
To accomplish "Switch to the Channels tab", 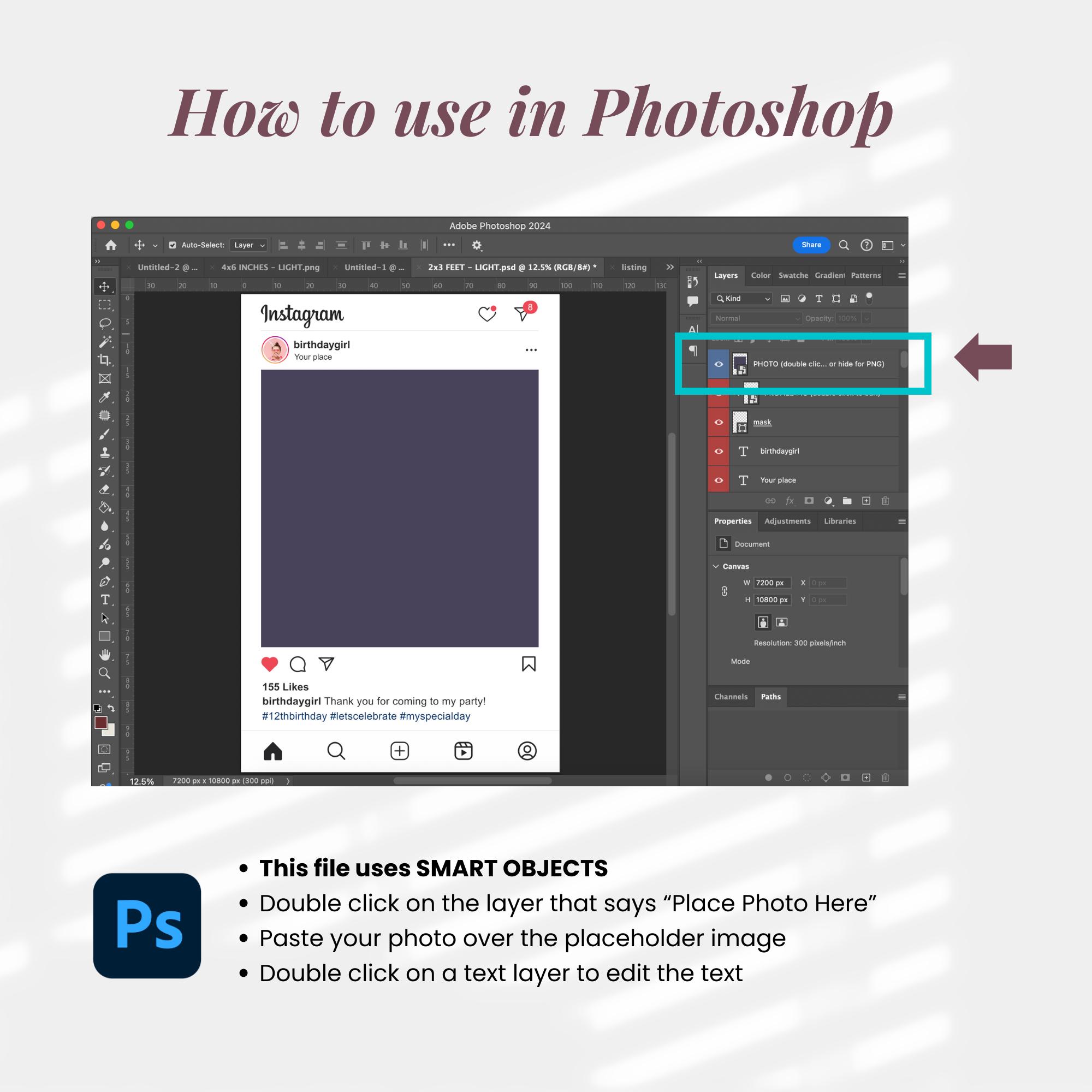I will click(x=731, y=696).
